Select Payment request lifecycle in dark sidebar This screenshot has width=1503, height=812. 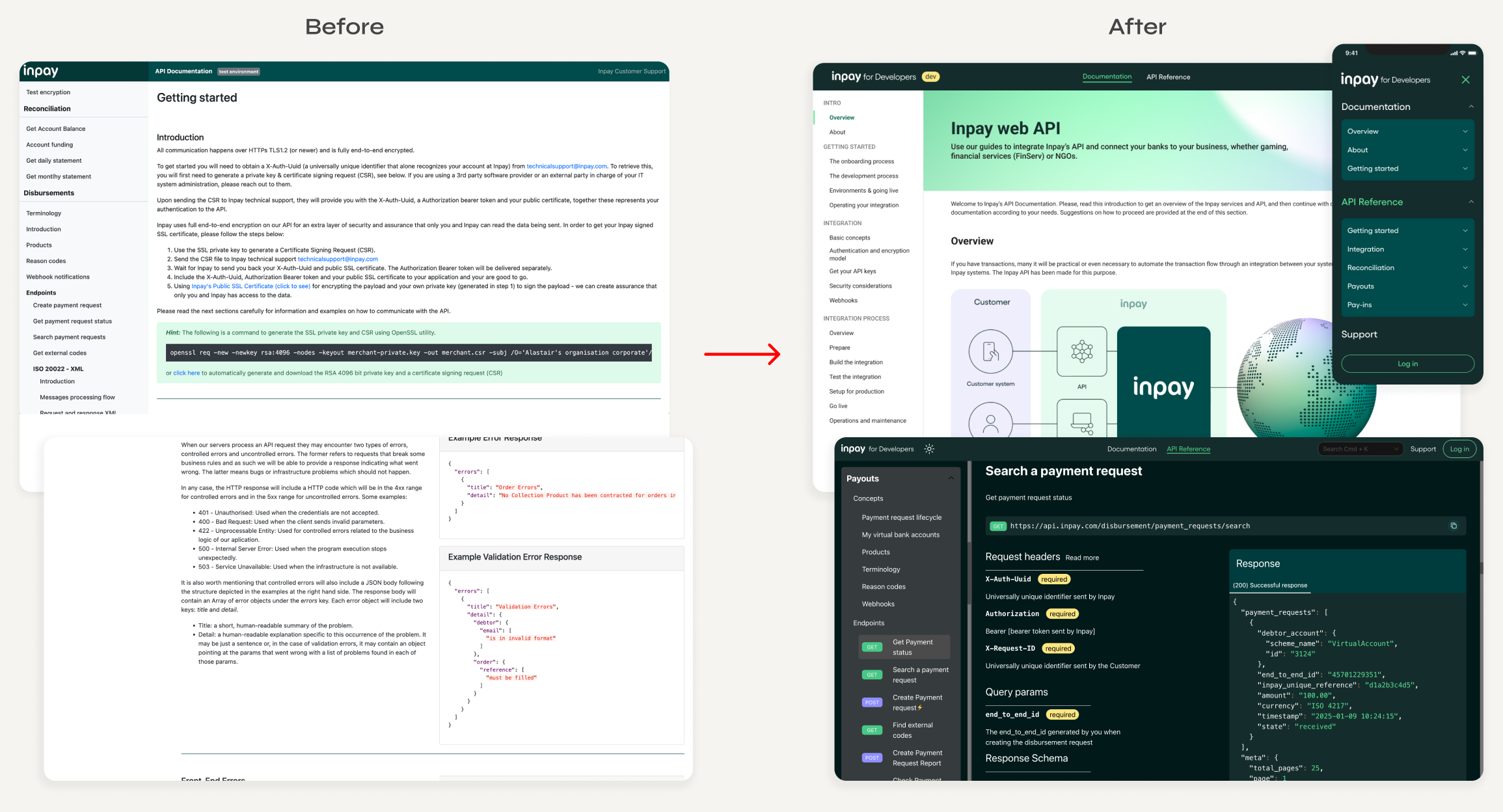coord(901,517)
